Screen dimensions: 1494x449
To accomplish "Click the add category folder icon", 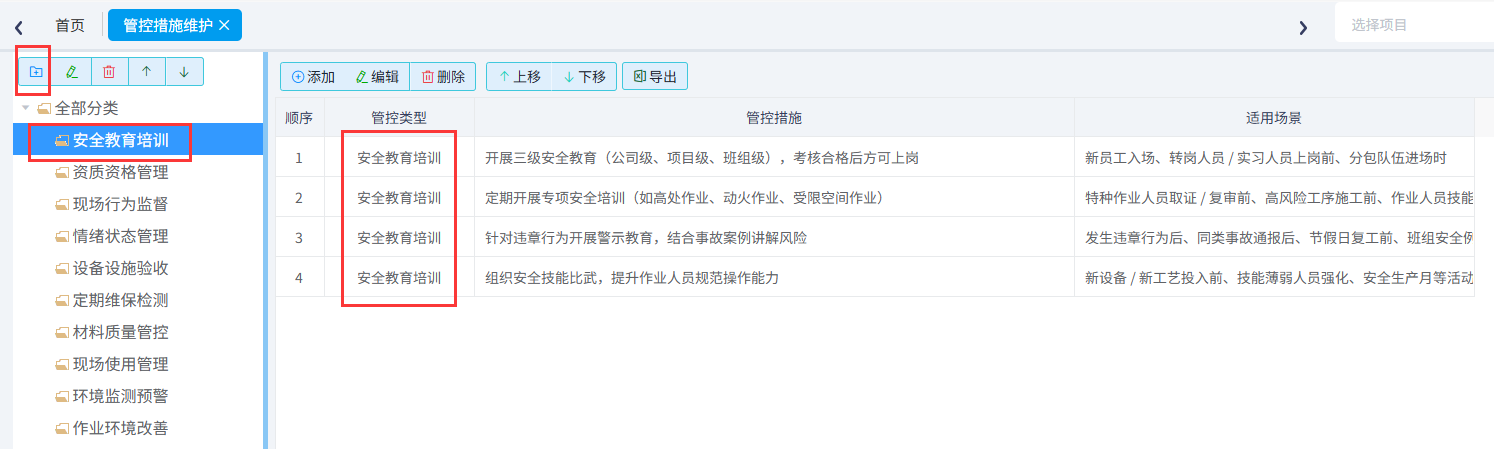I will pyautogui.click(x=36, y=72).
